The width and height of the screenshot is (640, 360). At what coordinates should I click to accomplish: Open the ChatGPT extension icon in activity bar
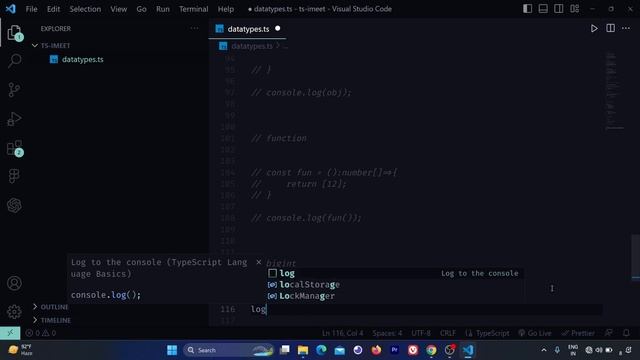14,205
